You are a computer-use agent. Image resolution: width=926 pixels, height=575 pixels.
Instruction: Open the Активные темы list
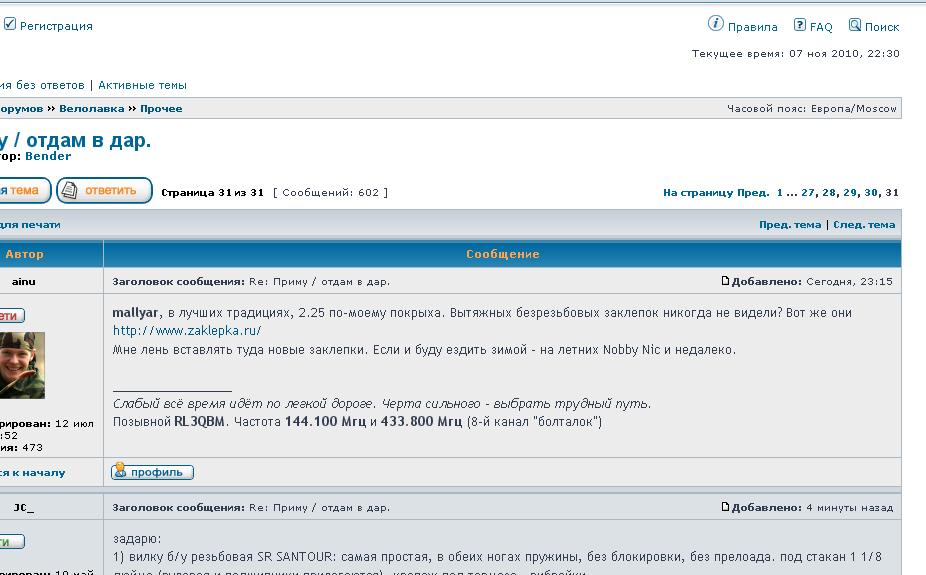pos(142,86)
